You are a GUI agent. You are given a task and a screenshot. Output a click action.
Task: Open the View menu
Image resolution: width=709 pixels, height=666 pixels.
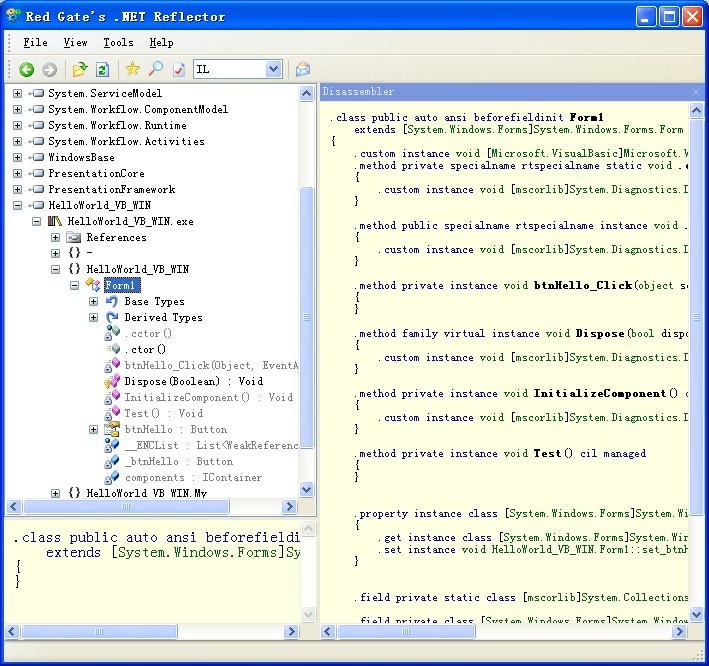coord(75,43)
